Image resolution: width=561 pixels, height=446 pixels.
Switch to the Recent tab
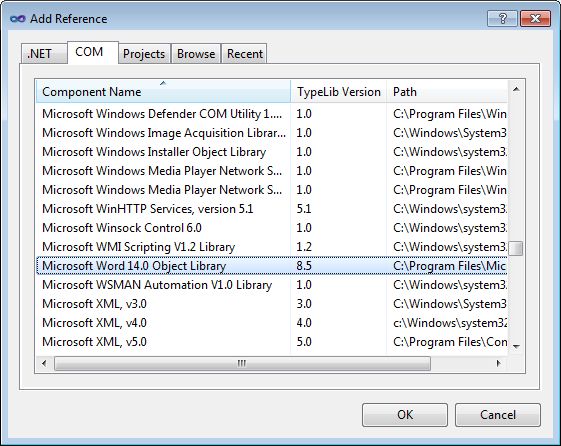[x=245, y=54]
